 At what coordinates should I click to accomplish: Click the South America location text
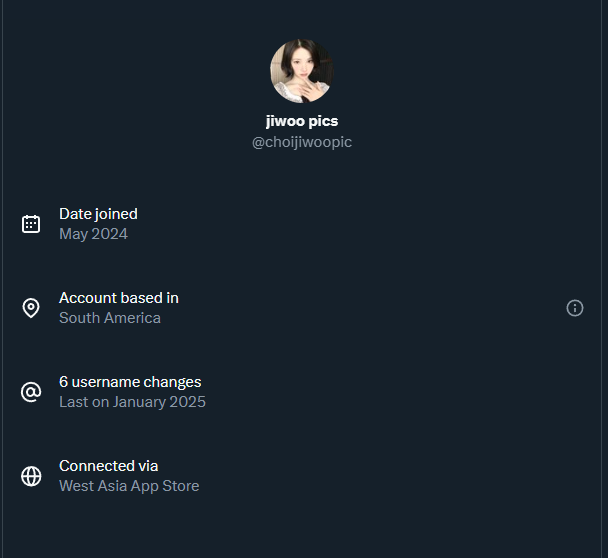(x=110, y=318)
